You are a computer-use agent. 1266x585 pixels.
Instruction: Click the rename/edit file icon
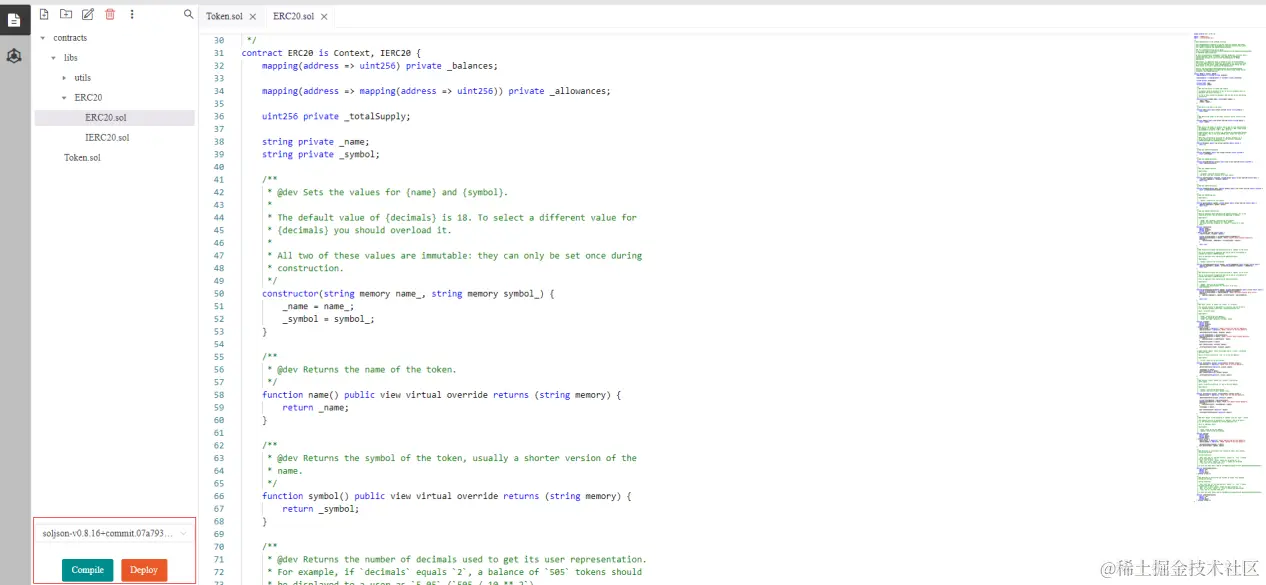tap(88, 14)
